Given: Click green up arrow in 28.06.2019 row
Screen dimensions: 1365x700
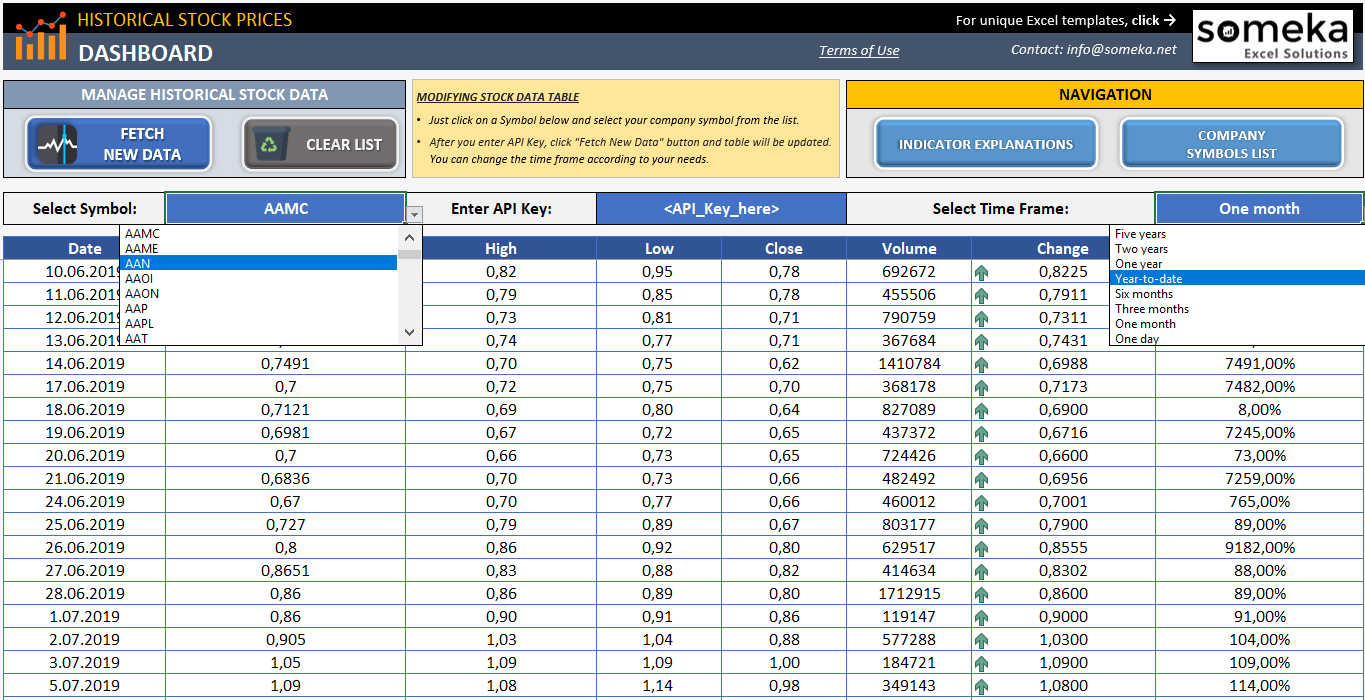Looking at the screenshot, I should [x=981, y=594].
